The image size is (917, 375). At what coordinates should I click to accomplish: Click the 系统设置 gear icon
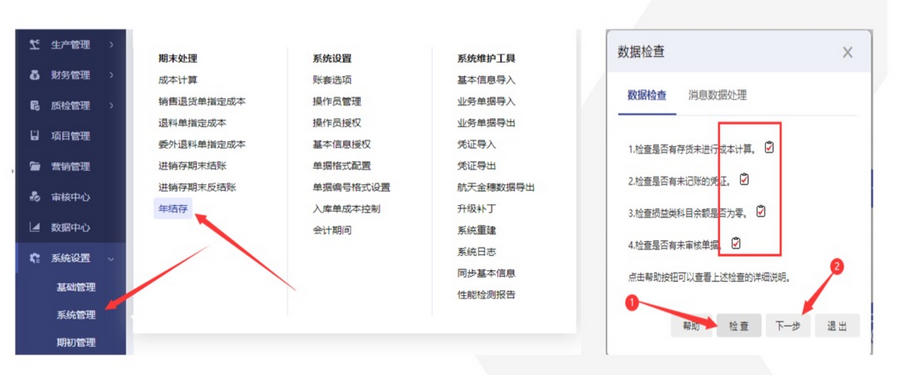[x=35, y=258]
